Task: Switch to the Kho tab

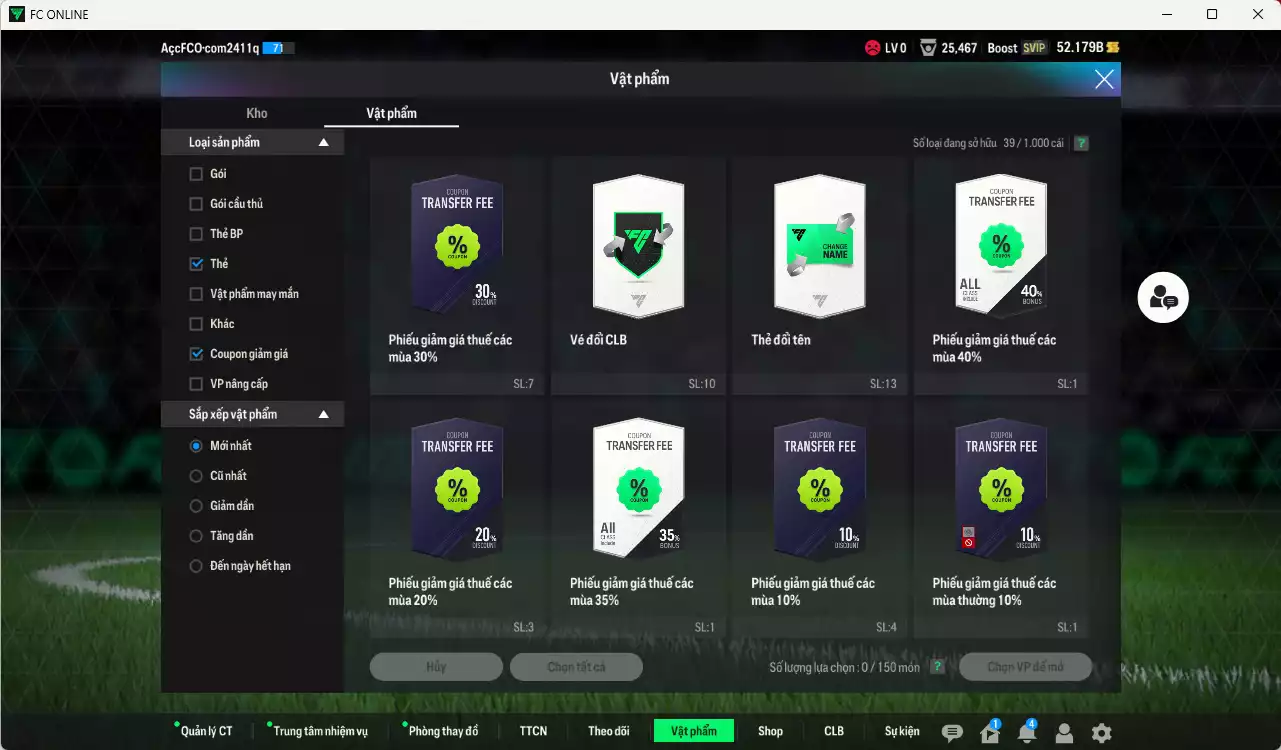Action: point(257,113)
